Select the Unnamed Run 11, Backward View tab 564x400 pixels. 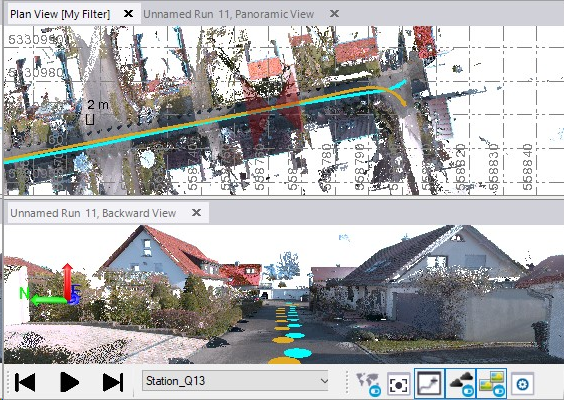[x=93, y=213]
